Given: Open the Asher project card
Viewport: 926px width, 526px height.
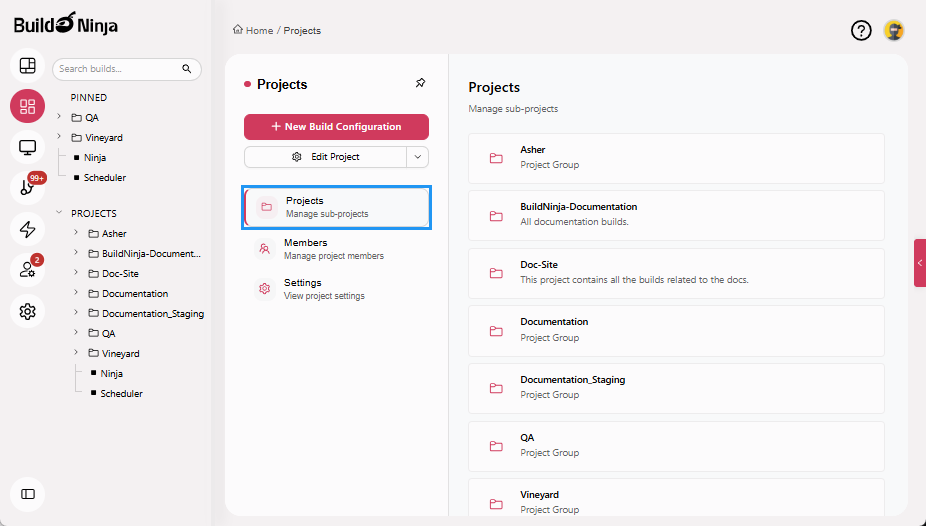Looking at the screenshot, I should click(x=676, y=158).
